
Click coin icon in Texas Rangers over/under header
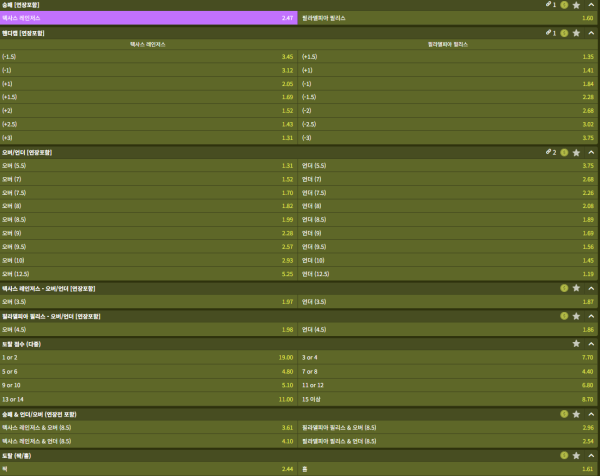(564, 288)
